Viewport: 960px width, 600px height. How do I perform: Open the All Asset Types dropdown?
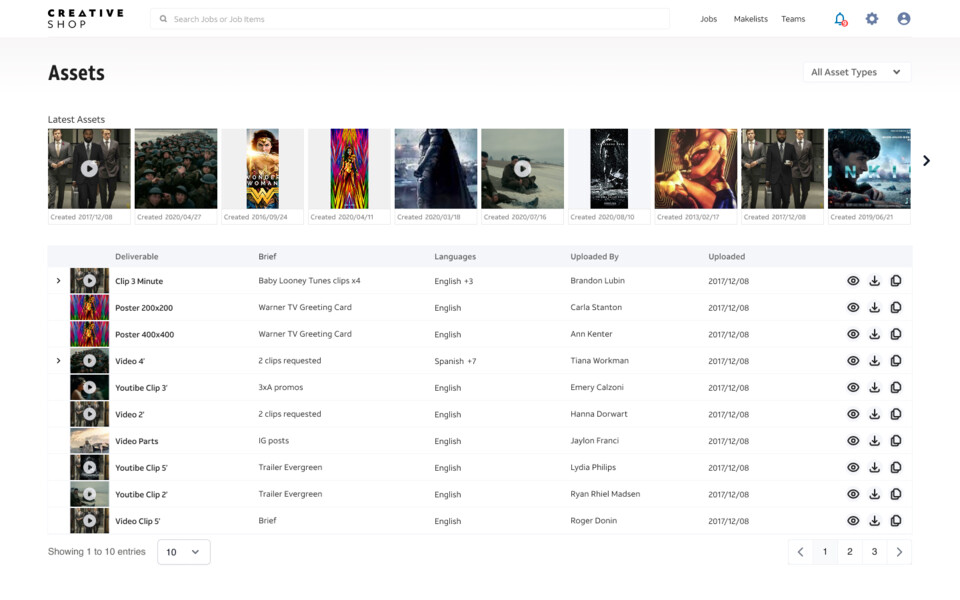[857, 72]
